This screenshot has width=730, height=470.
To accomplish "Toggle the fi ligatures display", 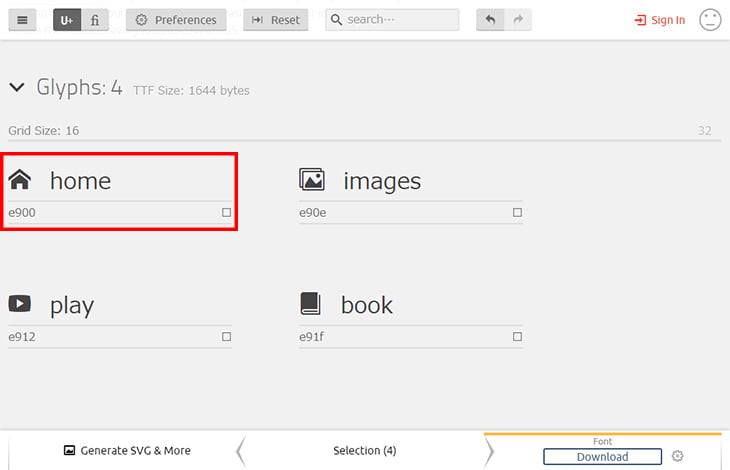I will 95,20.
